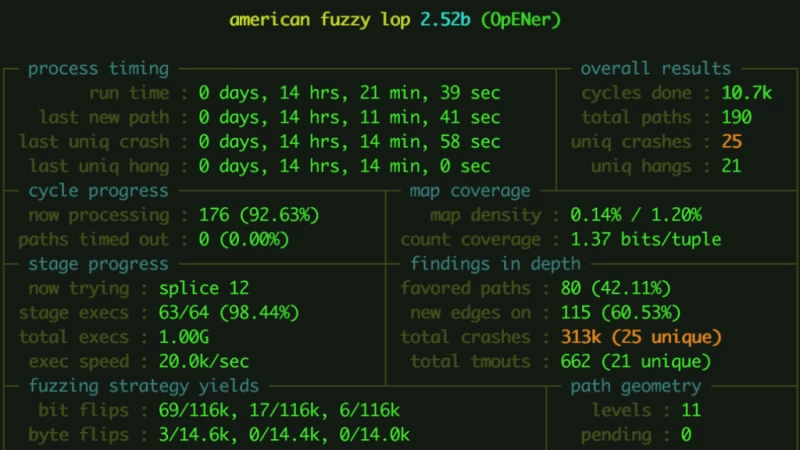Click the 'map coverage' section header
800x450 pixels.
[x=470, y=191]
